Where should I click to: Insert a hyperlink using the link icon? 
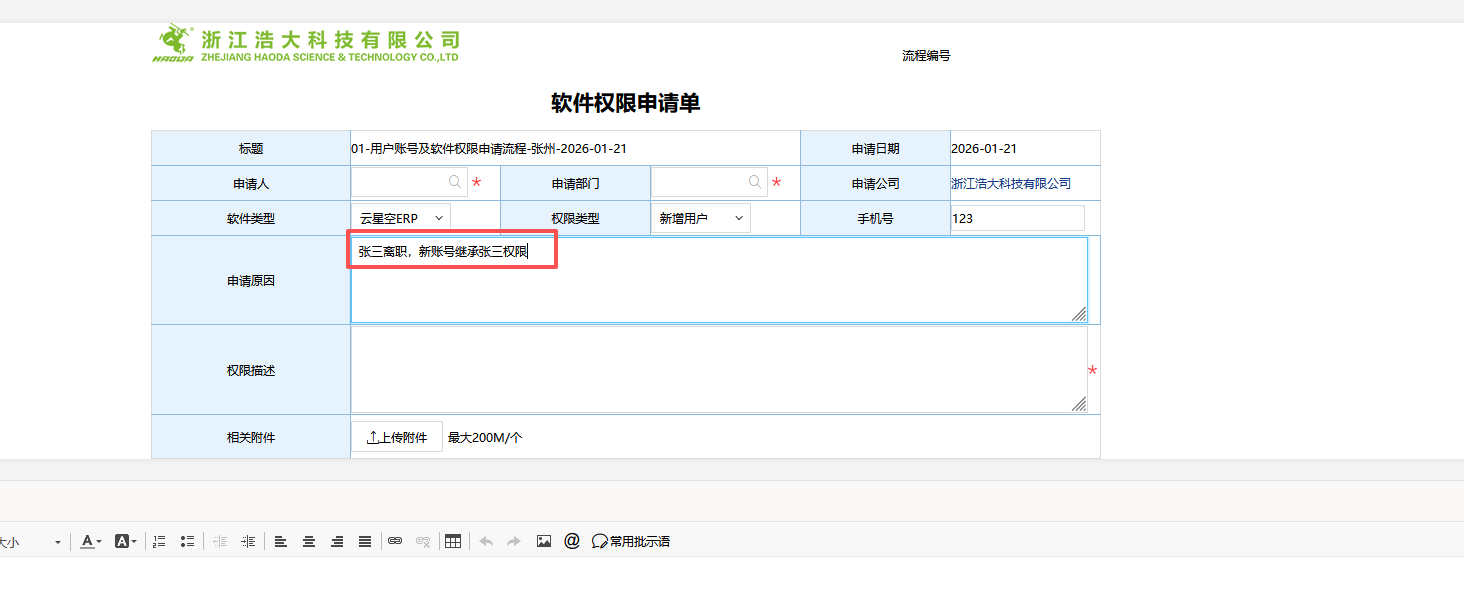[x=394, y=541]
